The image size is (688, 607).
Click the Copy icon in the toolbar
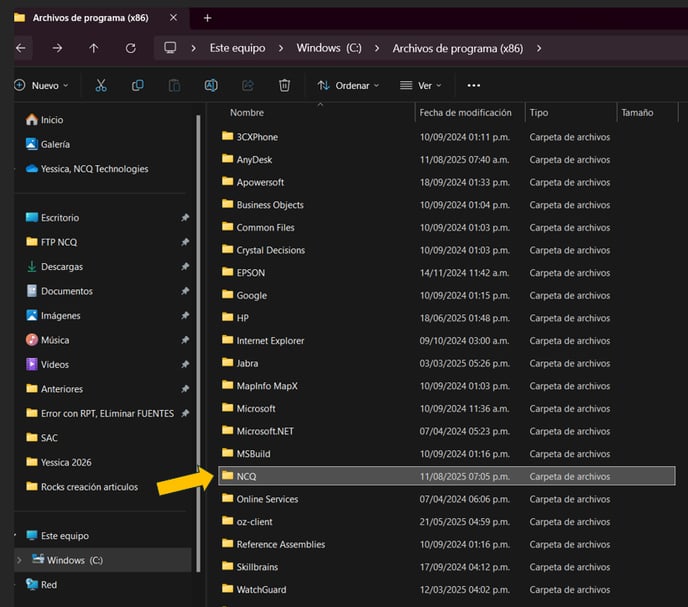[x=137, y=85]
